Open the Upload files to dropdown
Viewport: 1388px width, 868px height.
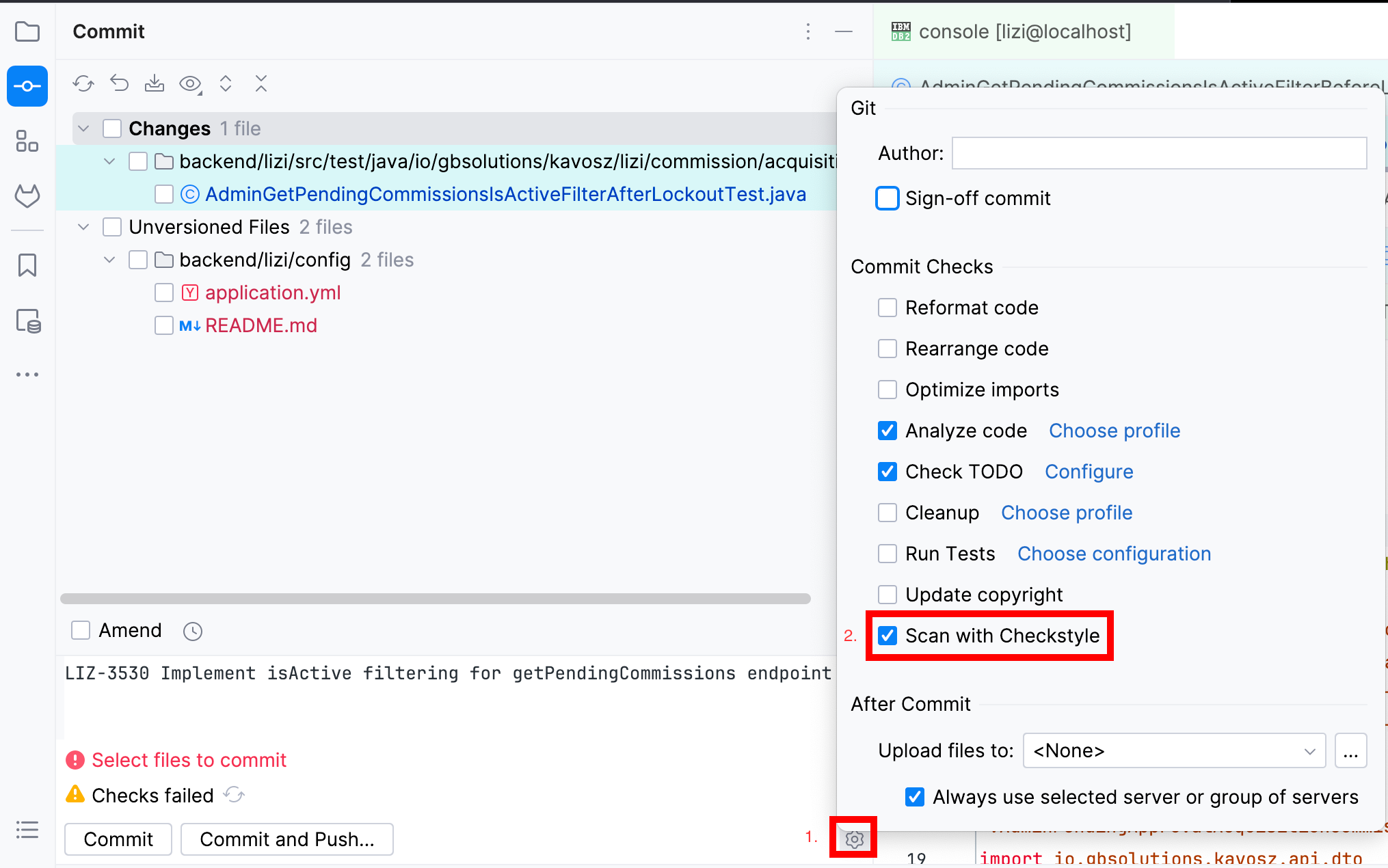click(1173, 750)
